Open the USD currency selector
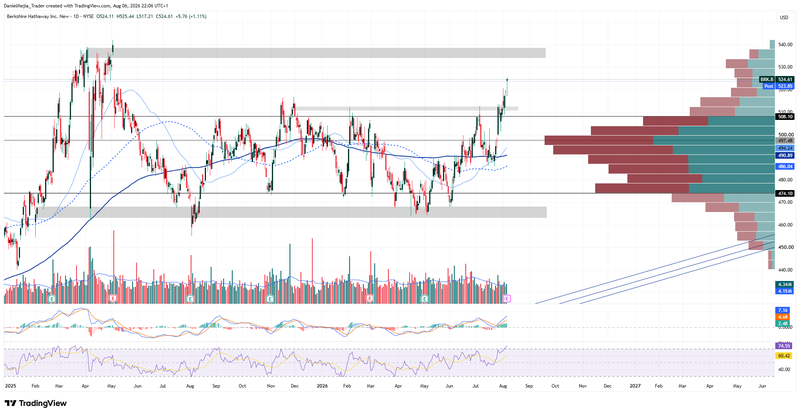This screenshot has height=415, width=800. (784, 17)
